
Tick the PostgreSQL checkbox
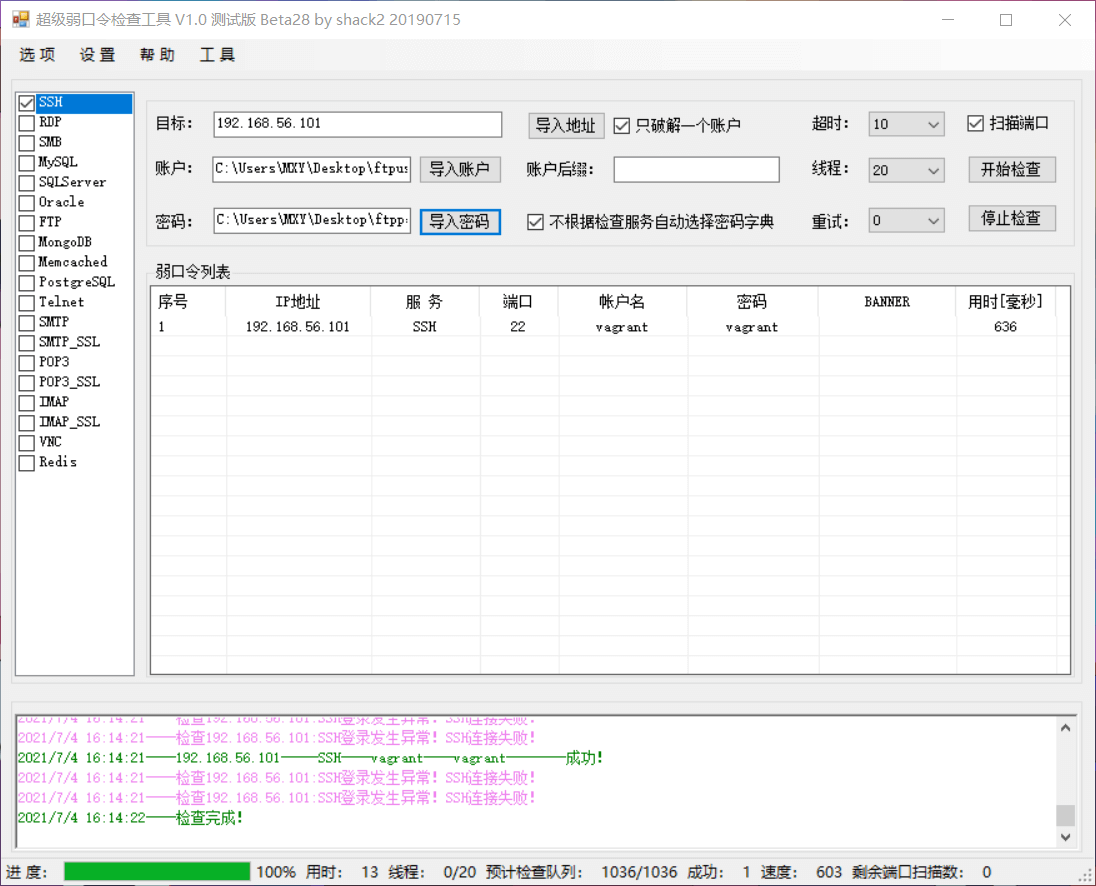click(x=27, y=283)
